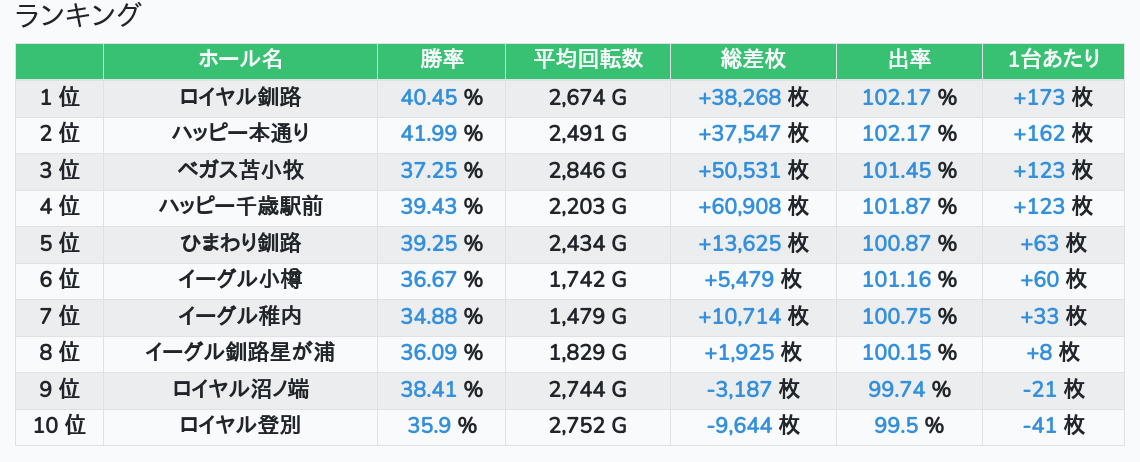Screen dimensions: 1140x462
Task: Open the イーグル釧路星が浦 hall entry
Action: (240, 353)
